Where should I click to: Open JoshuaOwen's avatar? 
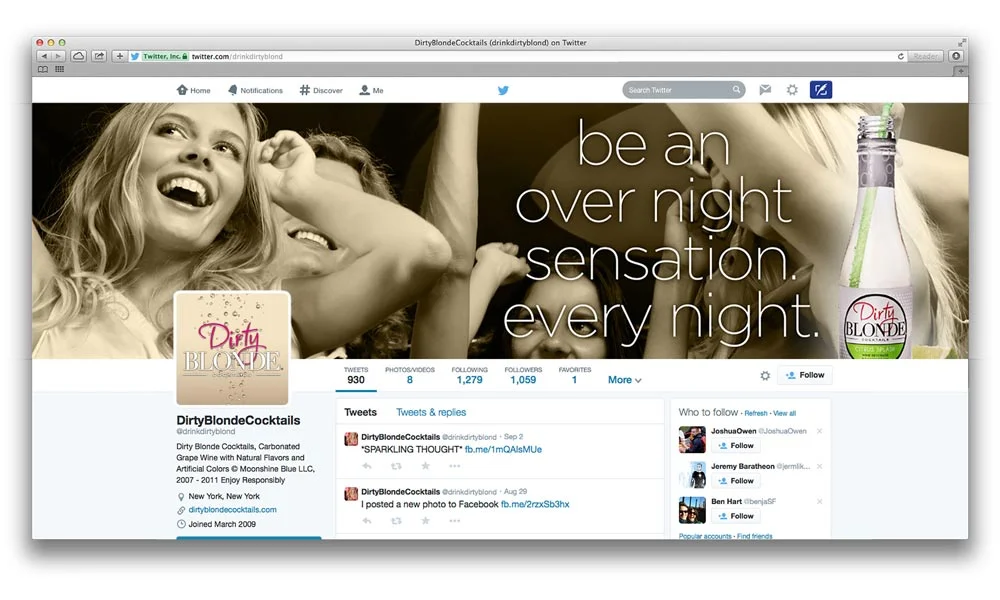coord(692,439)
